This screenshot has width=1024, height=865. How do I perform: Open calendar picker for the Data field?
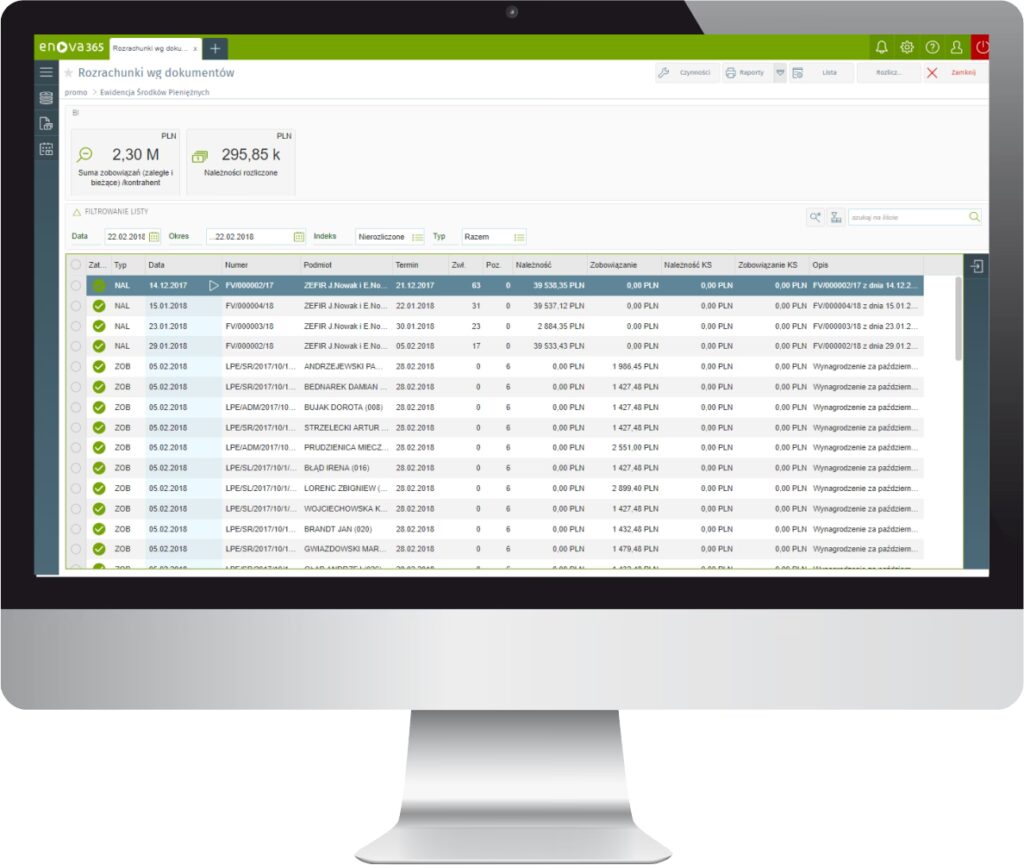tap(154, 237)
